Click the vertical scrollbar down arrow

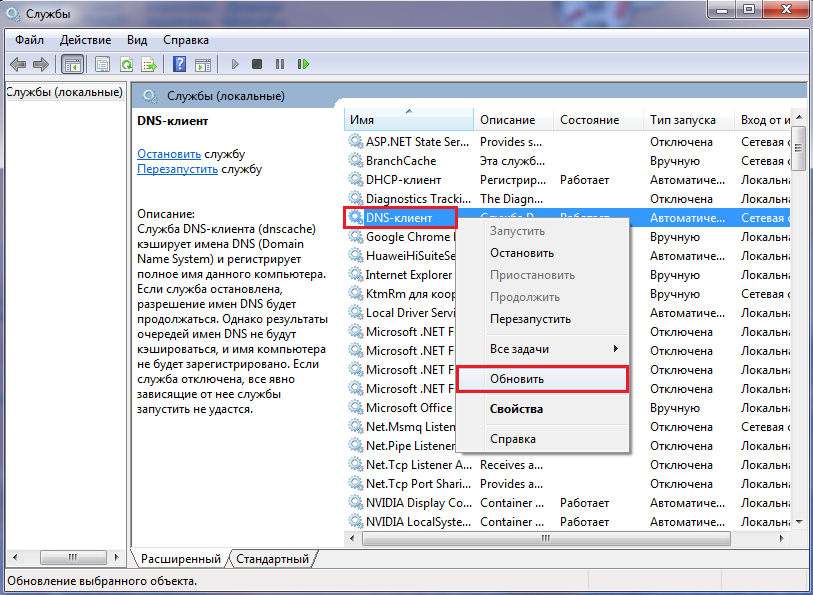799,523
